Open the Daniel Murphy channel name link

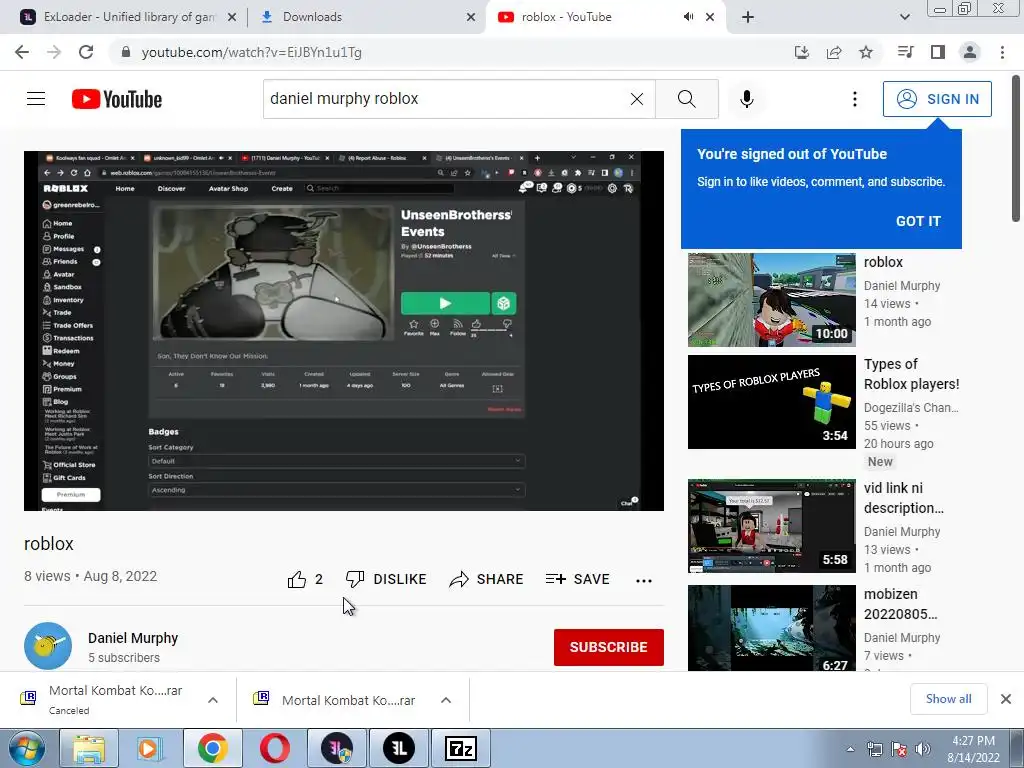click(x=133, y=638)
